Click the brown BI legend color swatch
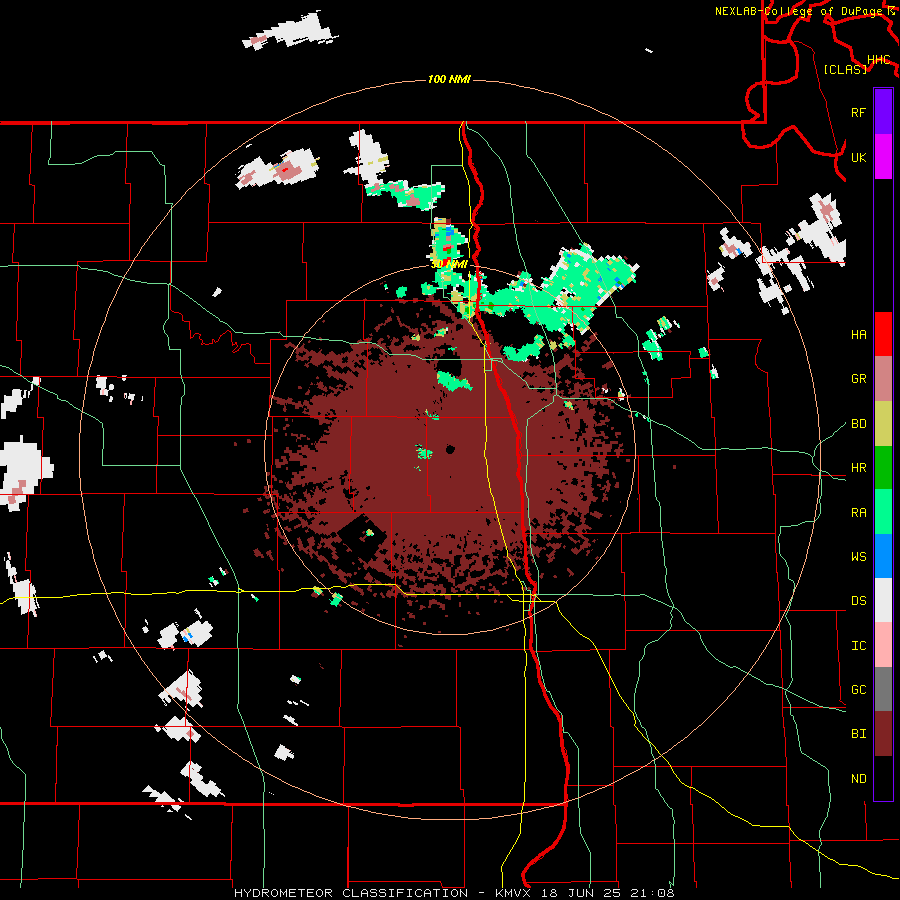Viewport: 900px width, 900px height. tap(883, 734)
